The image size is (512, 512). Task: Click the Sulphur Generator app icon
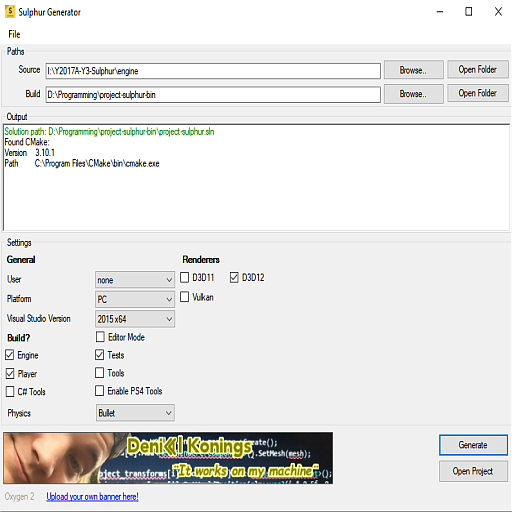click(10, 12)
